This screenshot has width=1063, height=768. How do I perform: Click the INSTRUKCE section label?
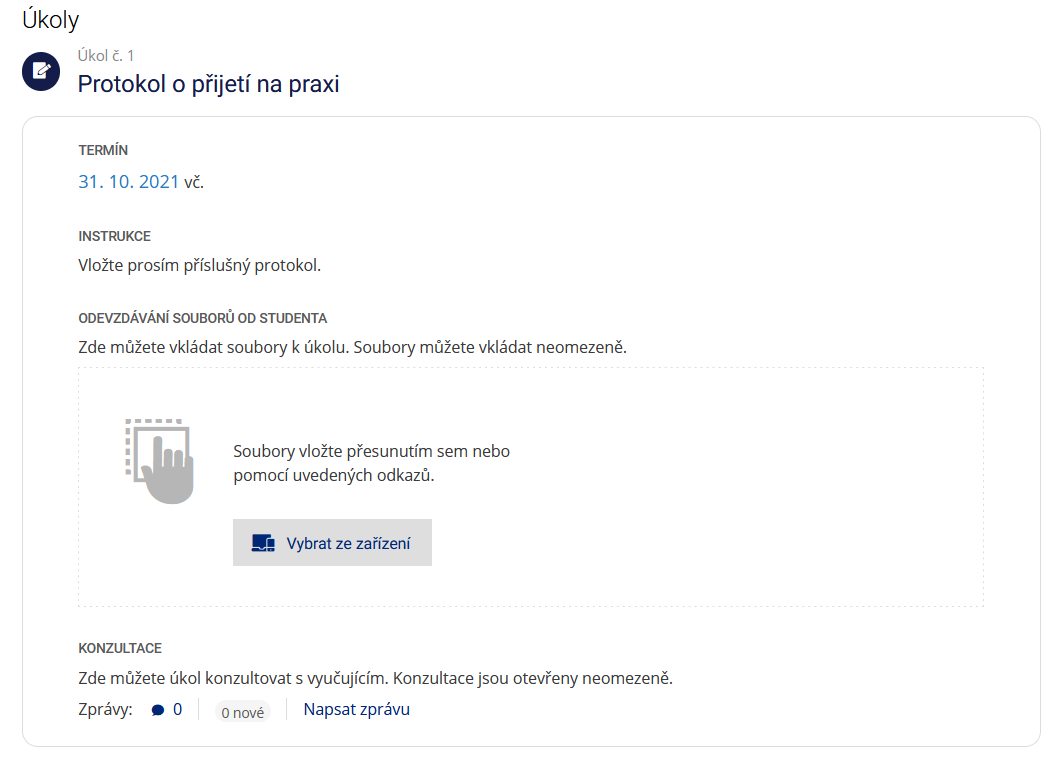tap(115, 236)
